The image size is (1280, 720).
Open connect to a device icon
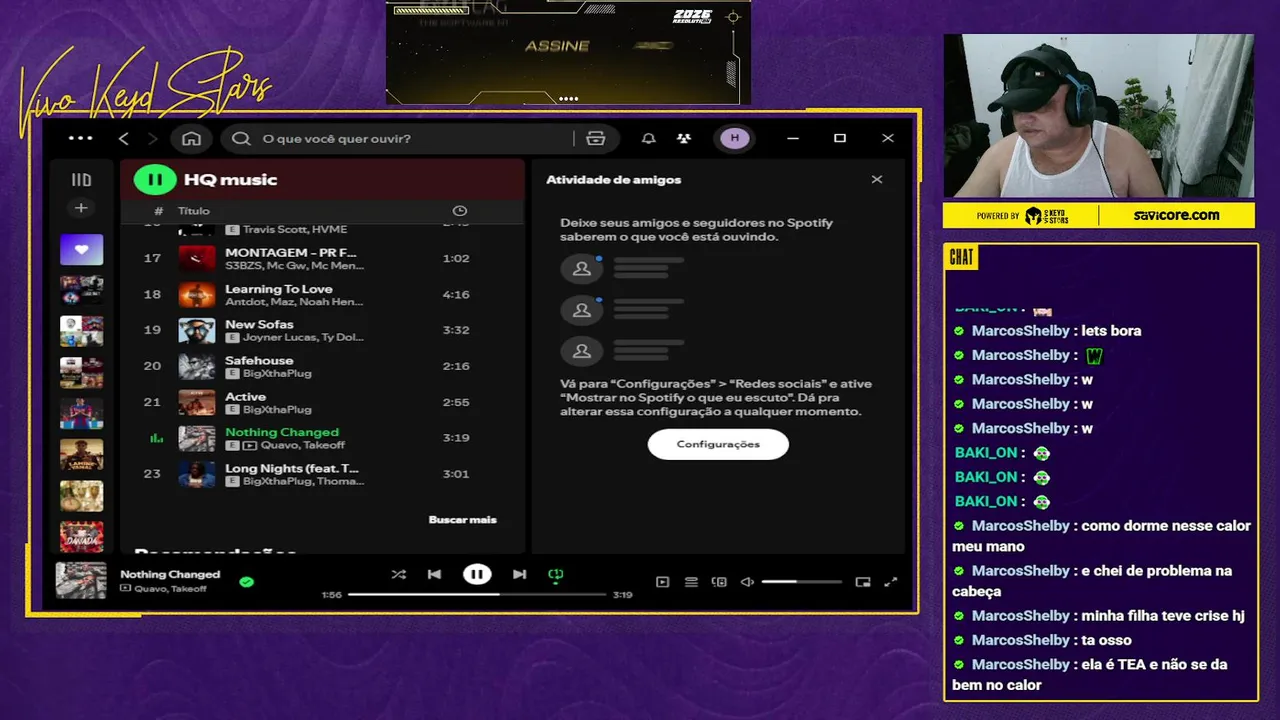click(x=719, y=582)
